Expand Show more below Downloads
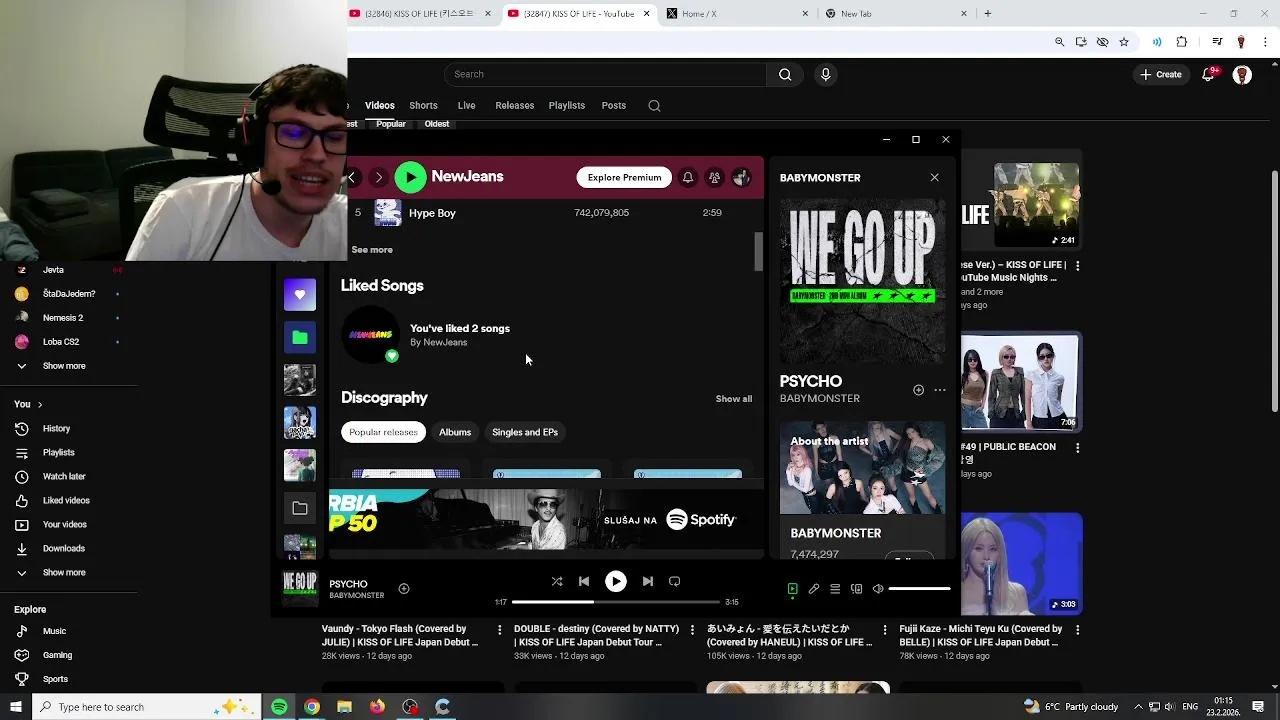Viewport: 1280px width, 720px height. pyautogui.click(x=64, y=573)
